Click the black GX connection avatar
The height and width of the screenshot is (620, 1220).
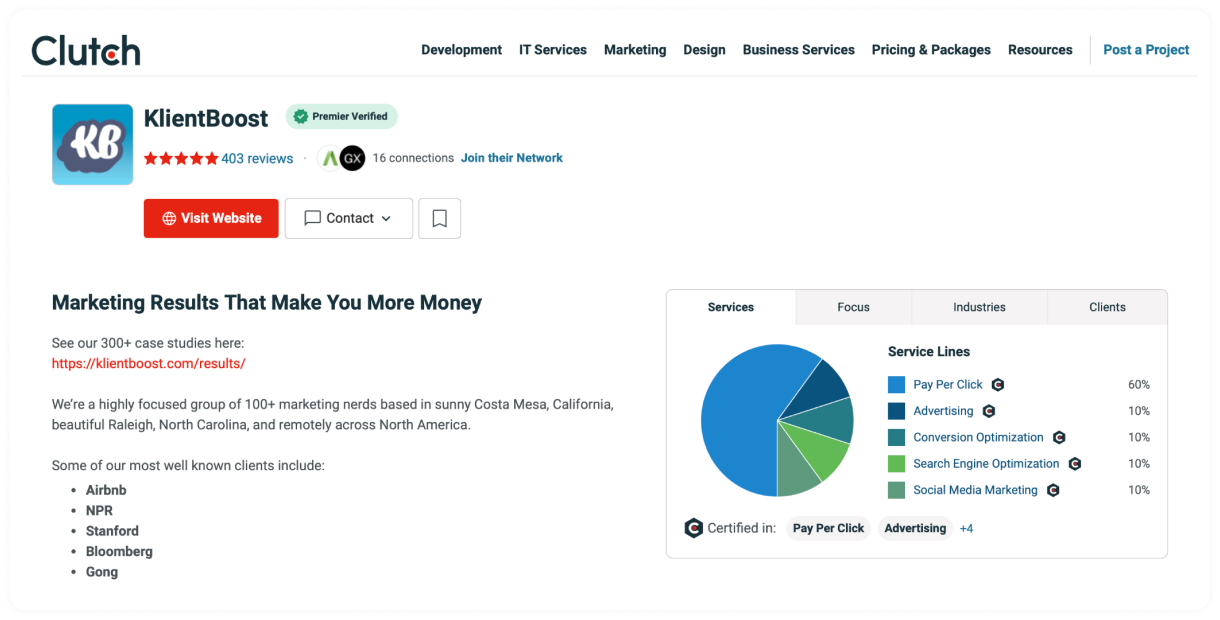coord(352,158)
